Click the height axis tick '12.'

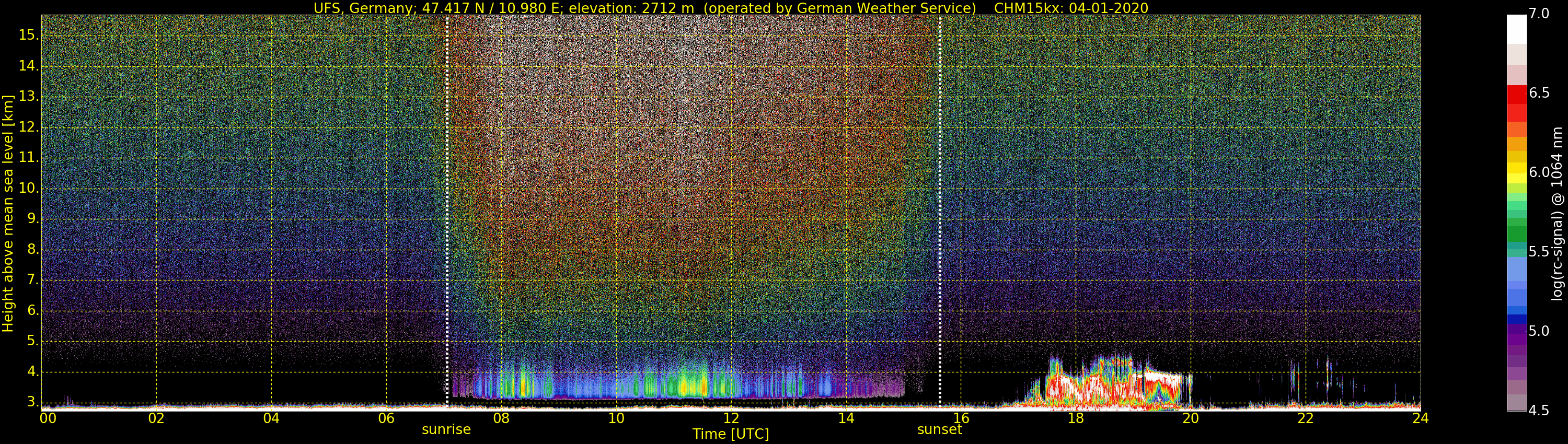click(29, 127)
